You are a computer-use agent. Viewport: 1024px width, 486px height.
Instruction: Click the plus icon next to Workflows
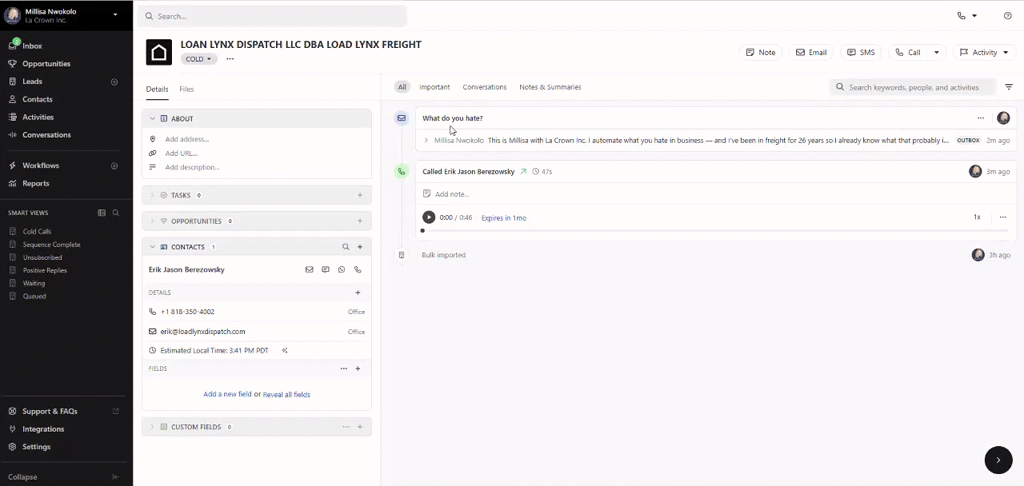[114, 166]
